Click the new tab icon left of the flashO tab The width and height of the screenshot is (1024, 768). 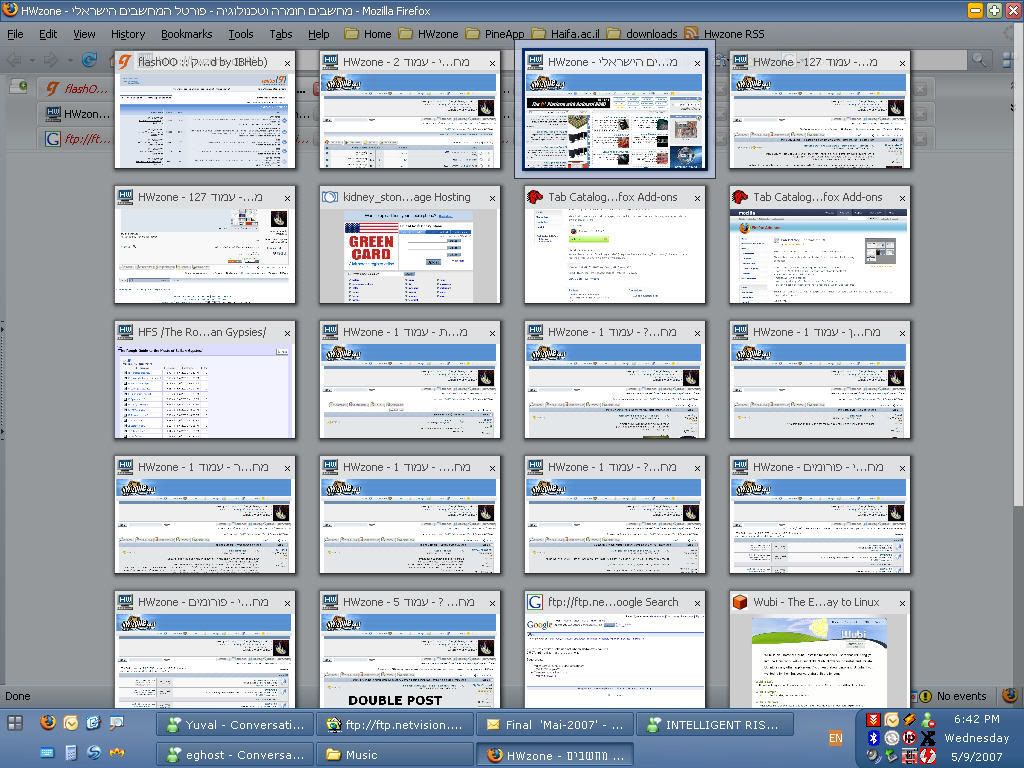[x=18, y=87]
